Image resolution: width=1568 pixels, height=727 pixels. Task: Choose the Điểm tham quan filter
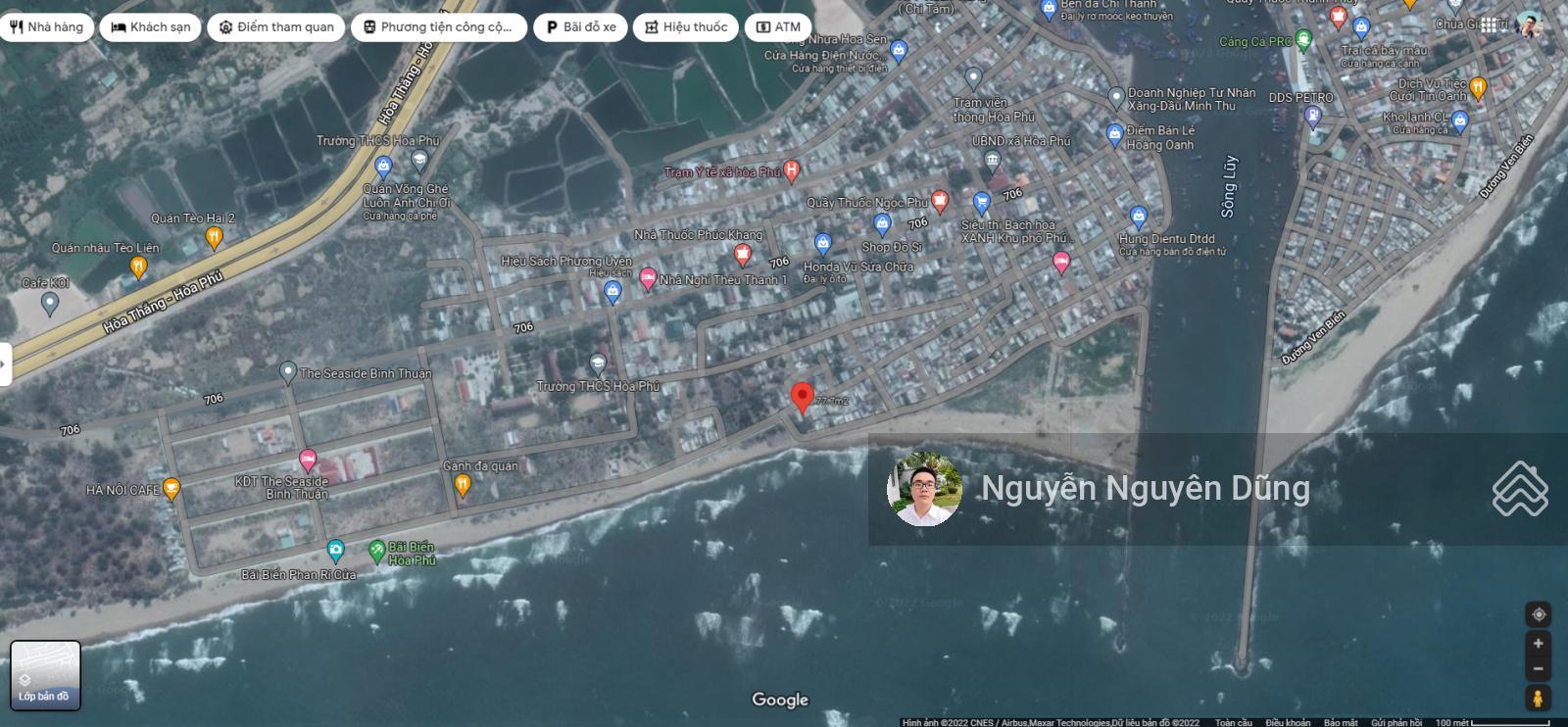coord(276,27)
